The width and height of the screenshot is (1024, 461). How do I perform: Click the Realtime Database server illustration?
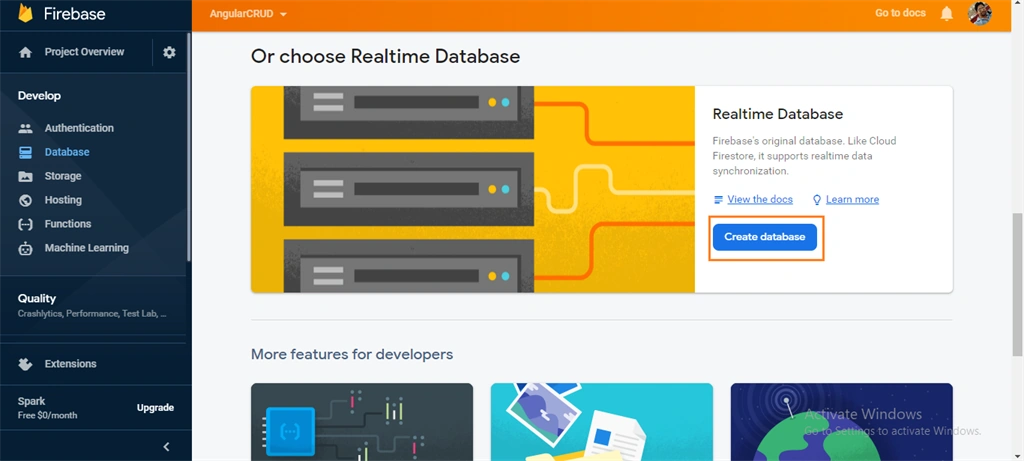473,189
